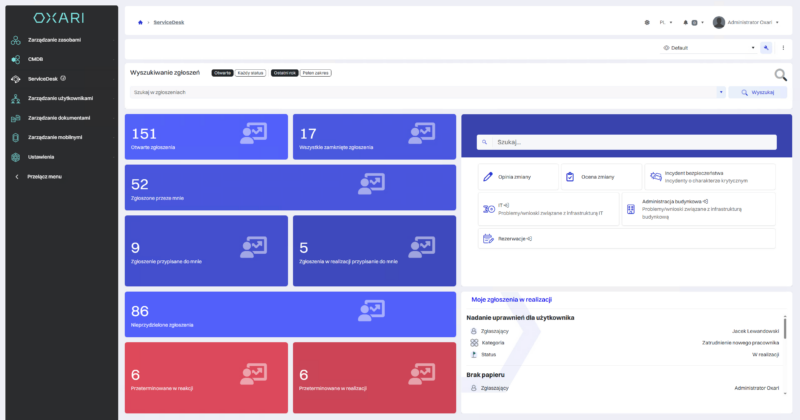Select the Pełen zakres filter chip
Screen dimensions: 800x420
tap(316, 73)
